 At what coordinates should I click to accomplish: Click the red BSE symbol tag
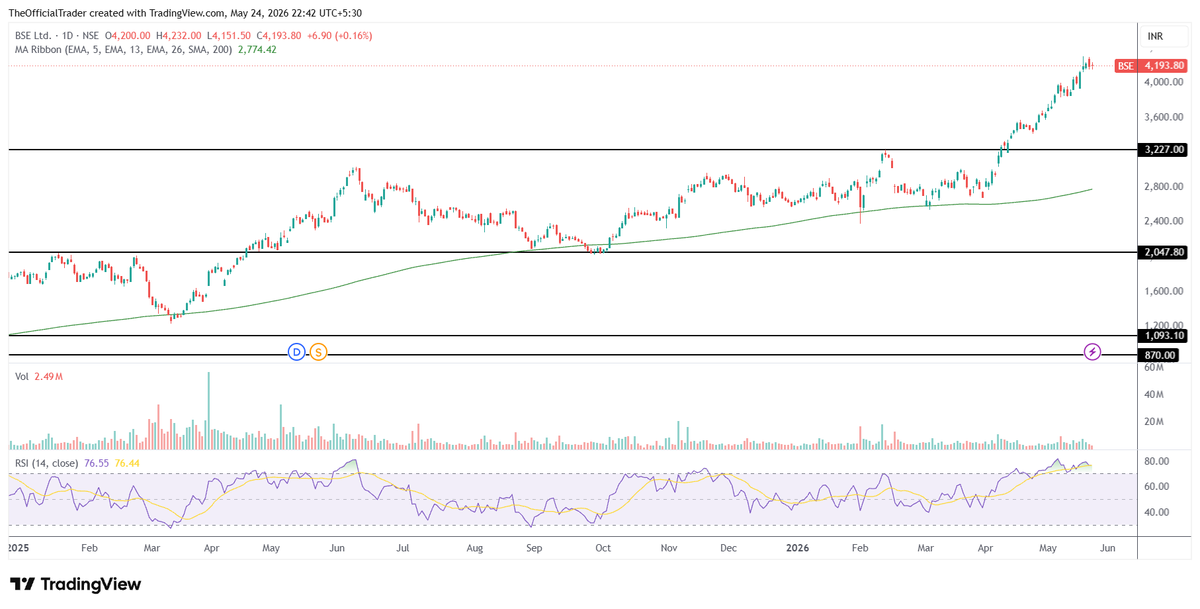click(x=1126, y=66)
